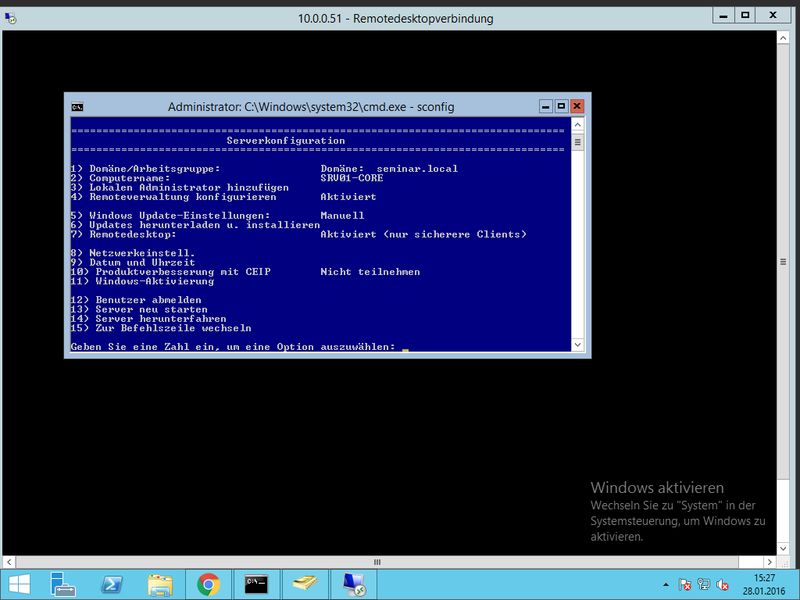This screenshot has width=800, height=600.
Task: Open the network status tray icon
Action: tap(704, 584)
